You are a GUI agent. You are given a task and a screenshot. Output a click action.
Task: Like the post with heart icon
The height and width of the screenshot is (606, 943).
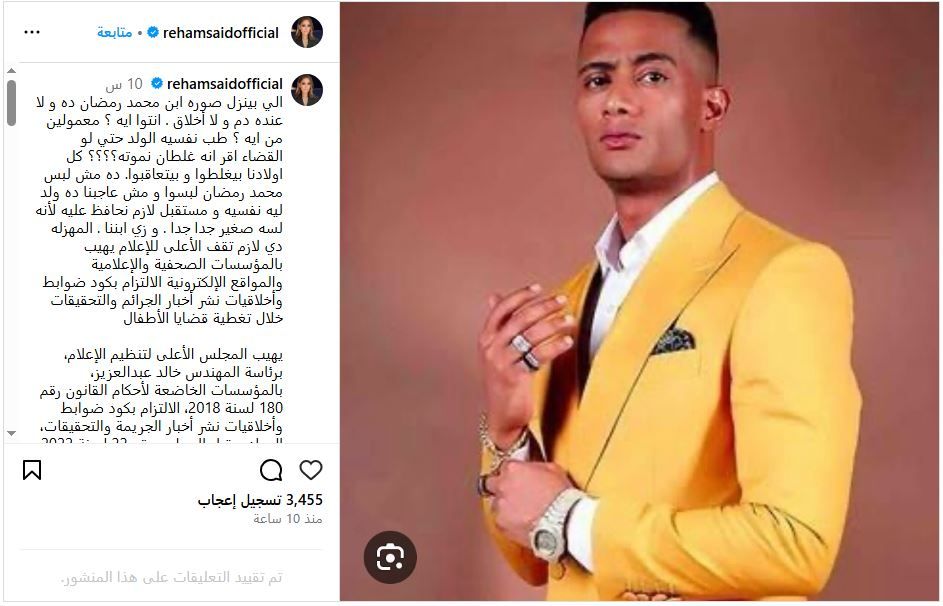pos(311,470)
